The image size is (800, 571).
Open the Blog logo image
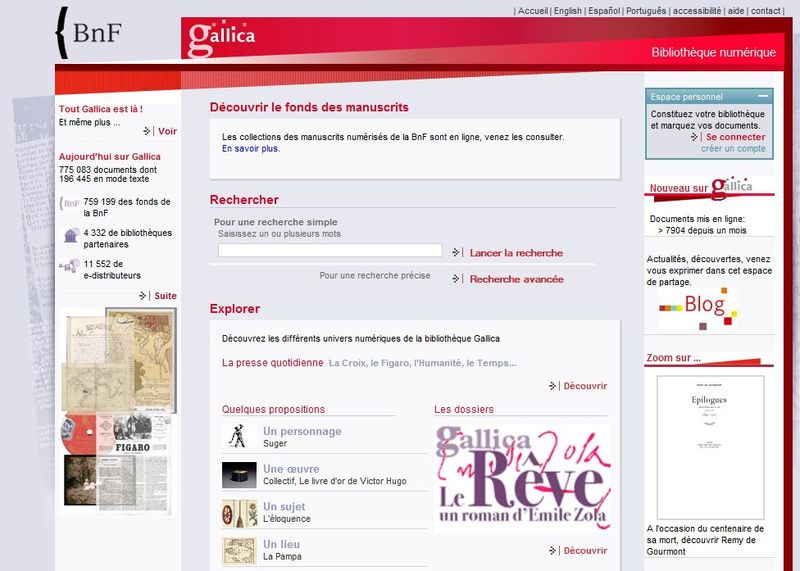tap(698, 308)
